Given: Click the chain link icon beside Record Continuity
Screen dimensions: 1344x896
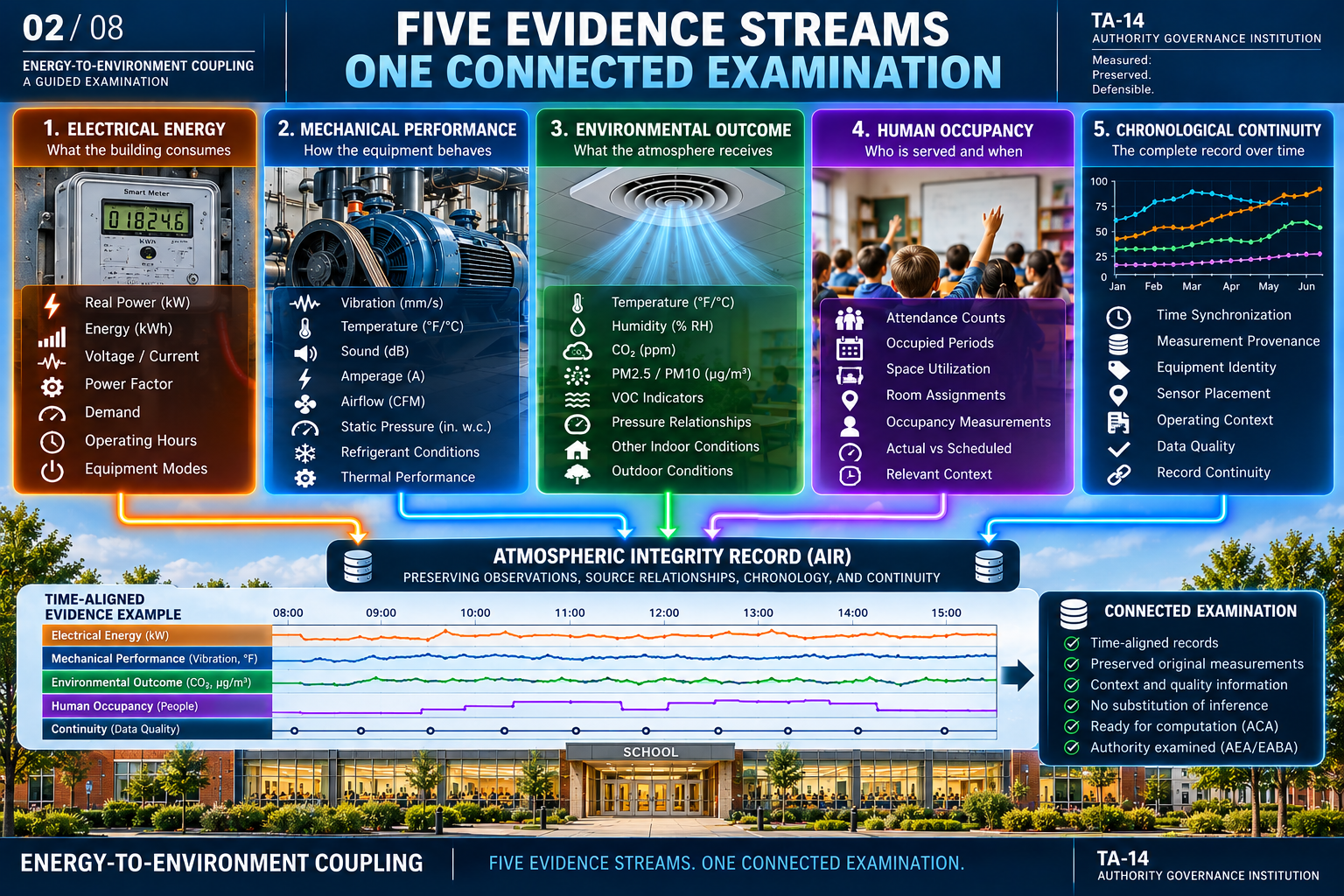Looking at the screenshot, I should 1119,474.
